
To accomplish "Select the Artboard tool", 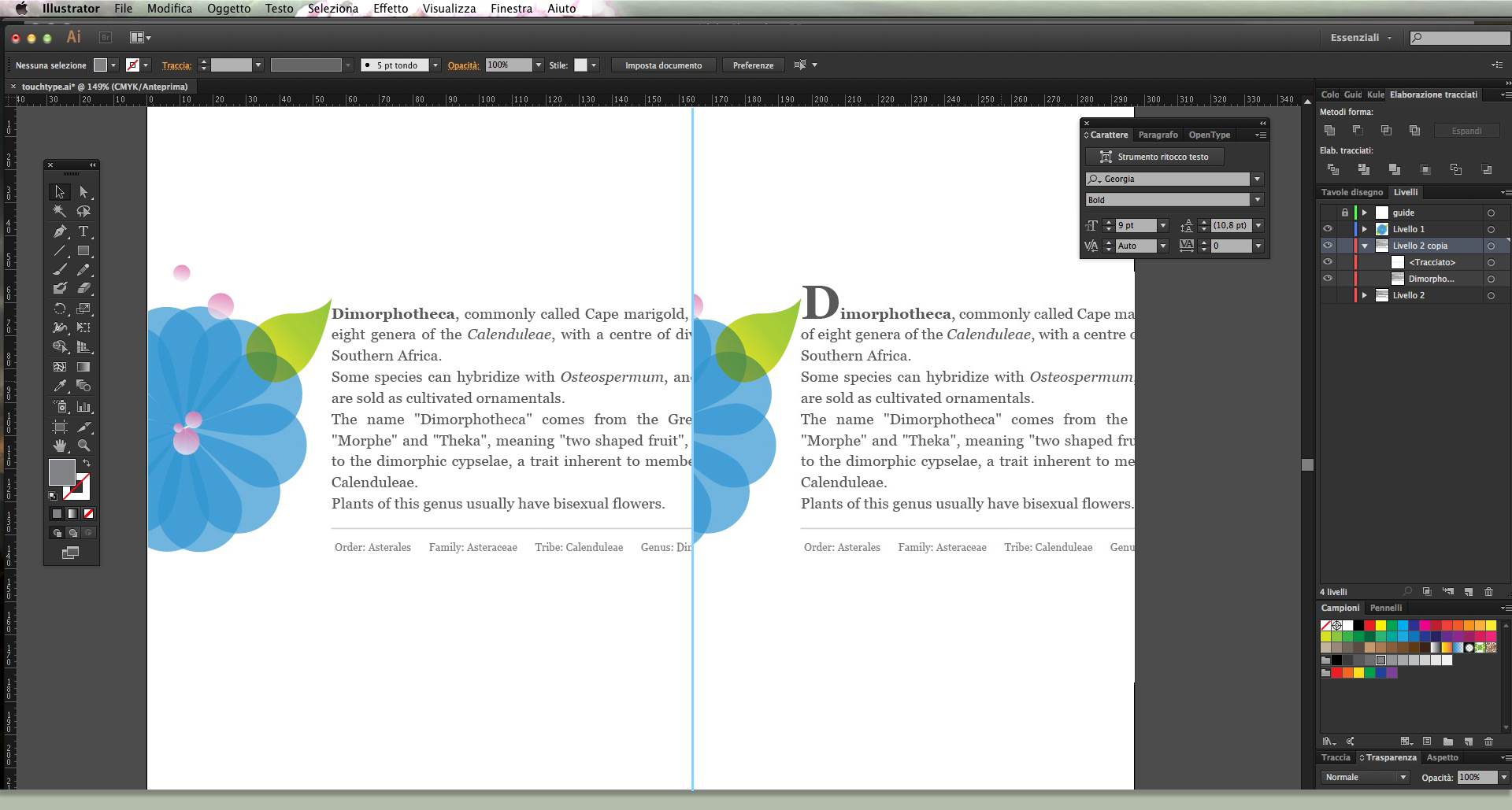I will [59, 427].
